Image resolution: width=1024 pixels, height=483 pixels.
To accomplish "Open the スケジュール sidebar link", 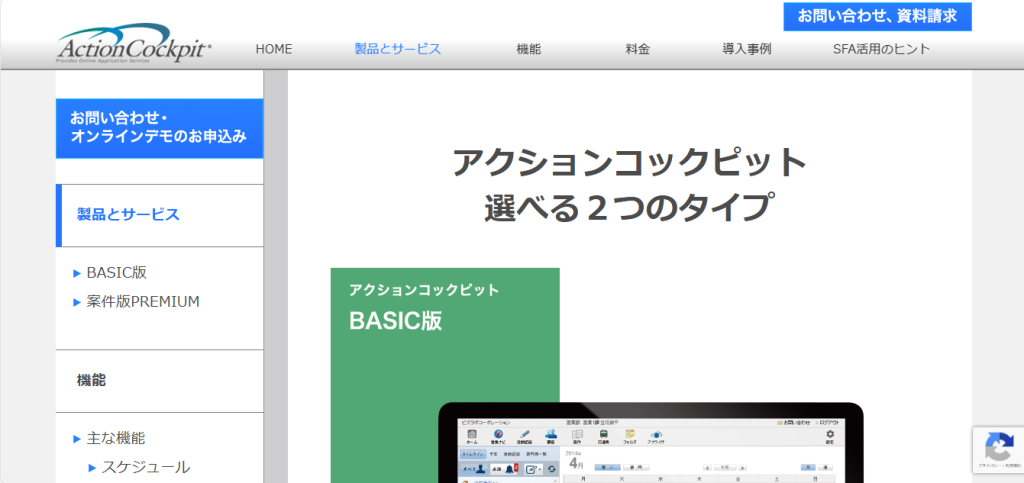I will 146,467.
